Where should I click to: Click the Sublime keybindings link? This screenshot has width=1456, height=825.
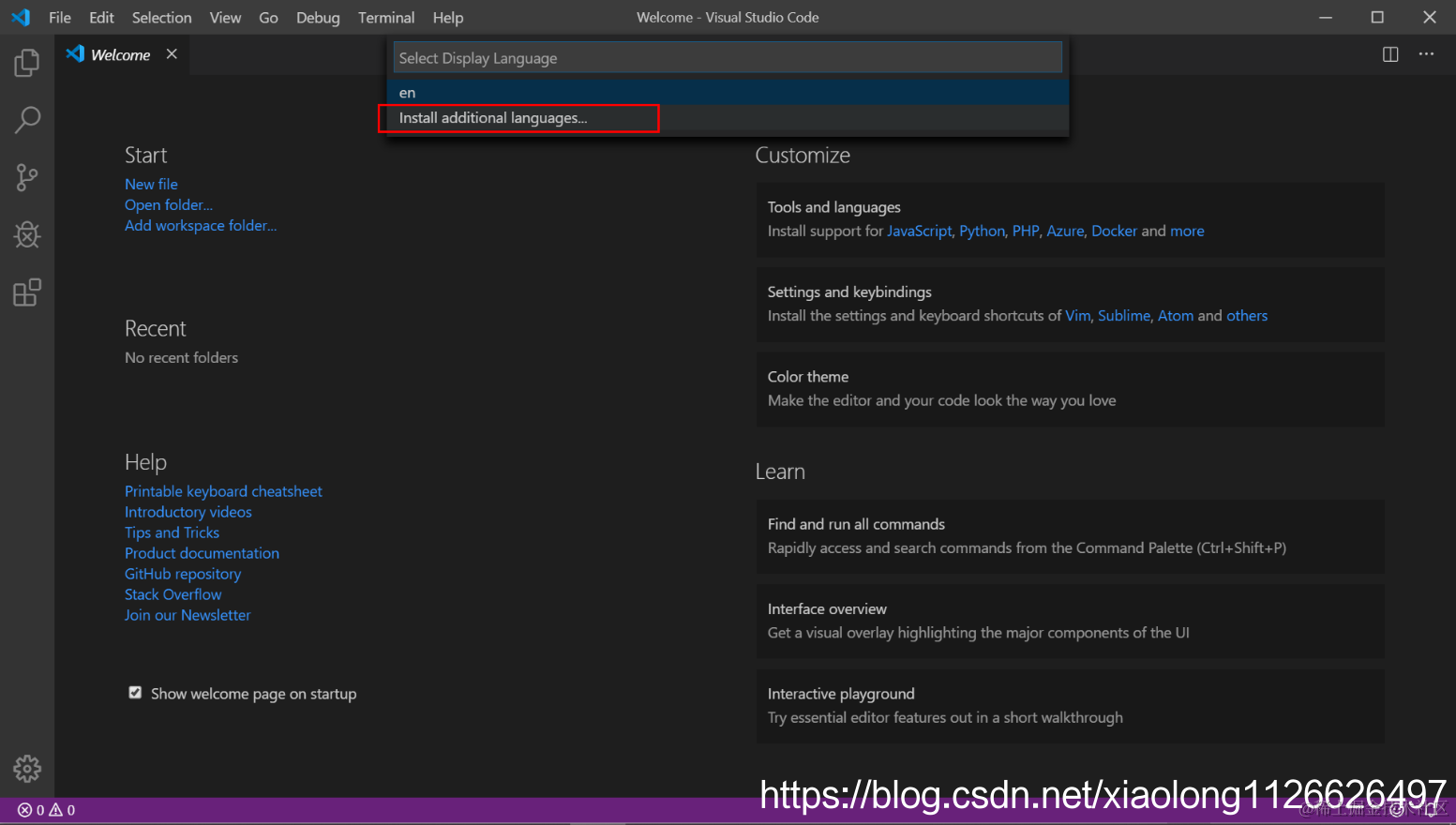1124,316
